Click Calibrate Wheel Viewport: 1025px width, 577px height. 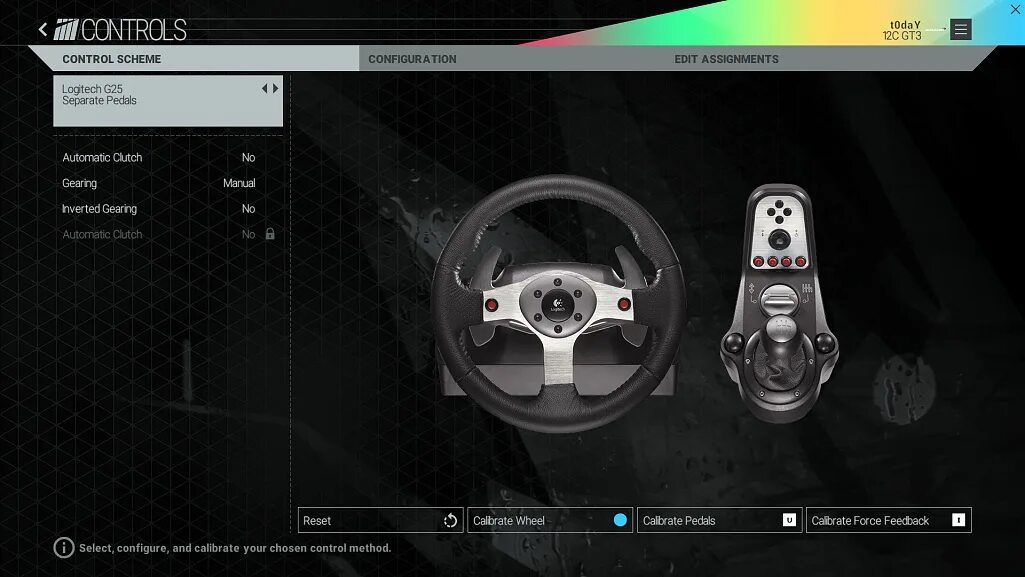click(550, 520)
